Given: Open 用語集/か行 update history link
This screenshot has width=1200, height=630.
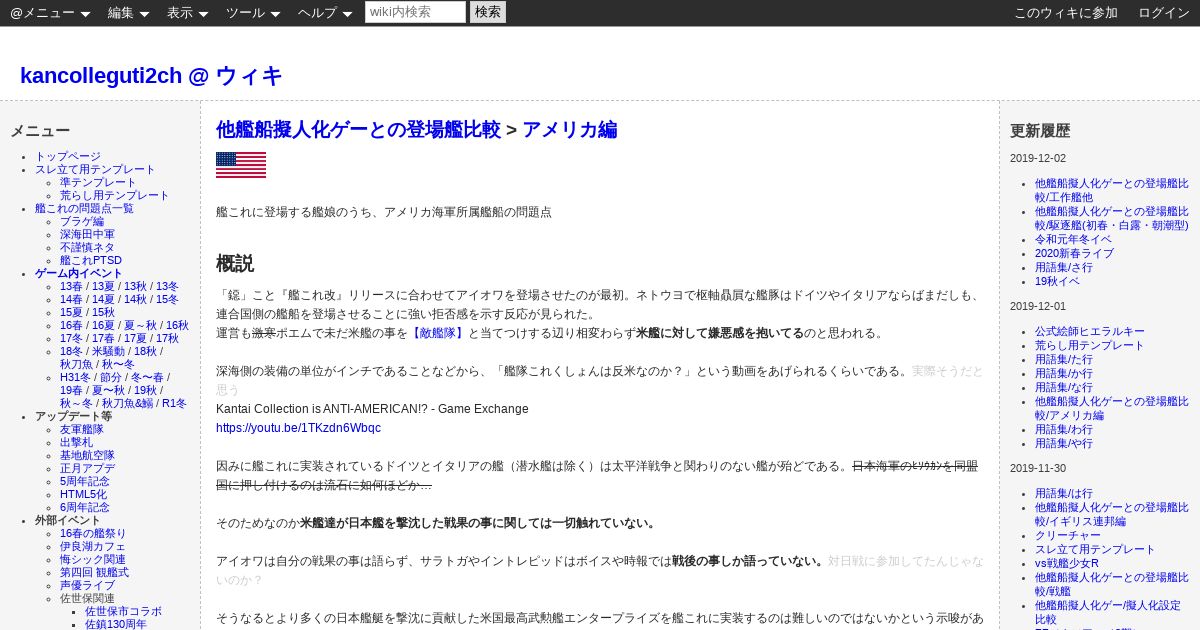Looking at the screenshot, I should tap(1064, 374).
